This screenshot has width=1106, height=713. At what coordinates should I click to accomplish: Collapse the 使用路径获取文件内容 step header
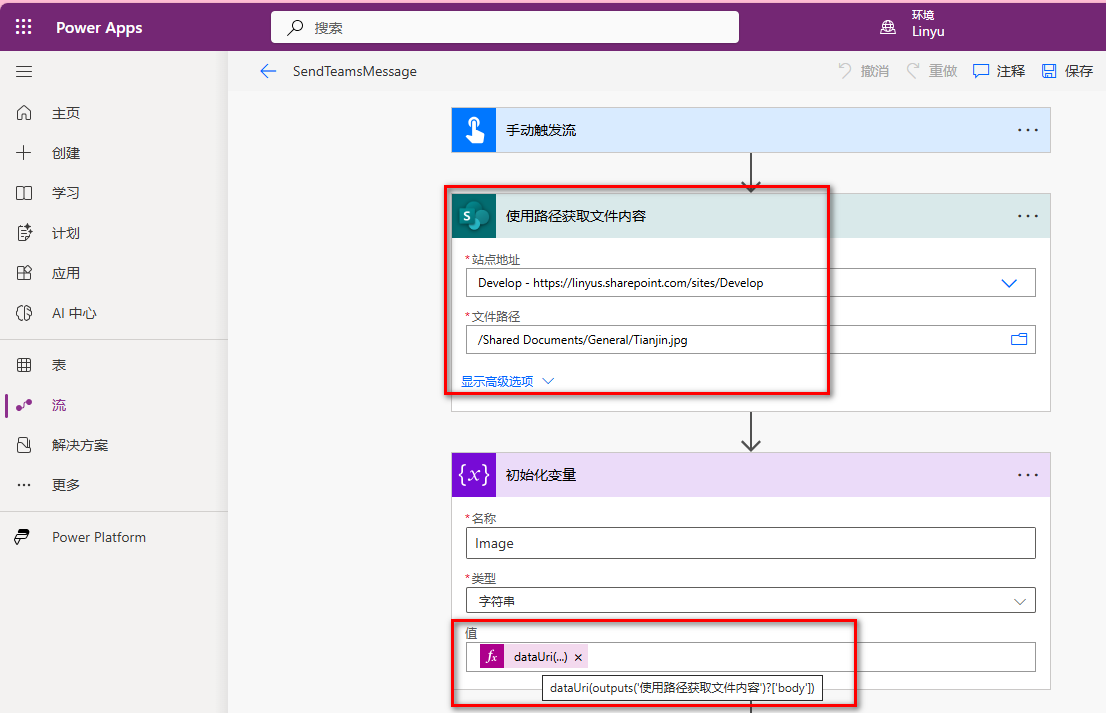tap(750, 216)
